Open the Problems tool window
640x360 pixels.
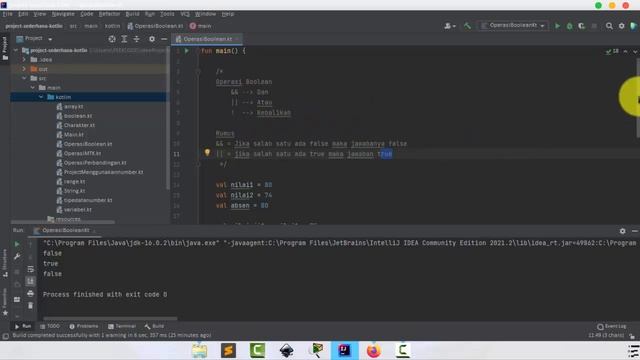pos(84,326)
